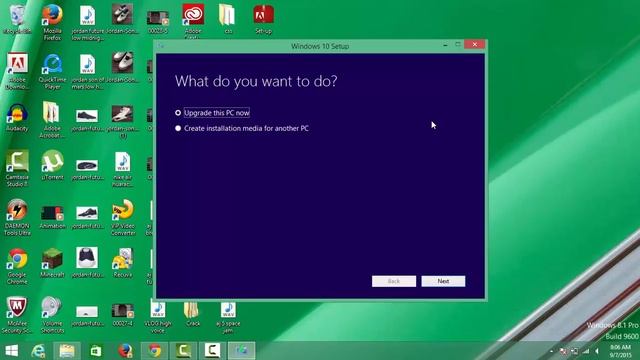This screenshot has width=640, height=360.
Task: Select the Adobe Download shortcut icon
Action: [x=17, y=71]
